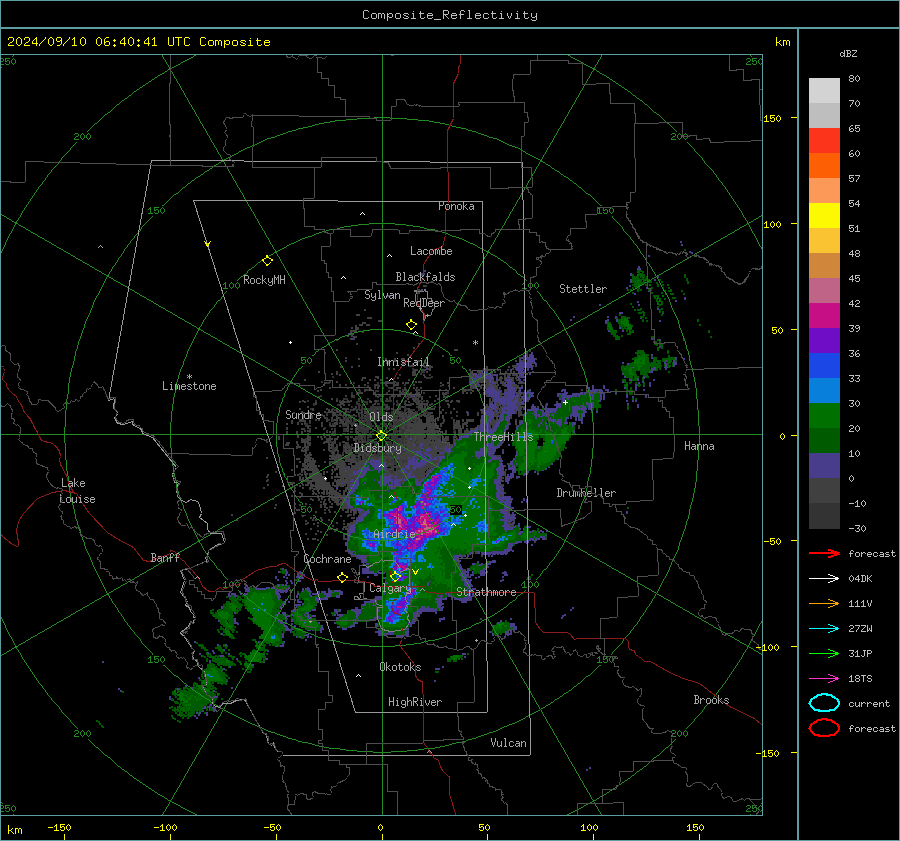
Task: Click the Sylvan label
Action: [382, 295]
